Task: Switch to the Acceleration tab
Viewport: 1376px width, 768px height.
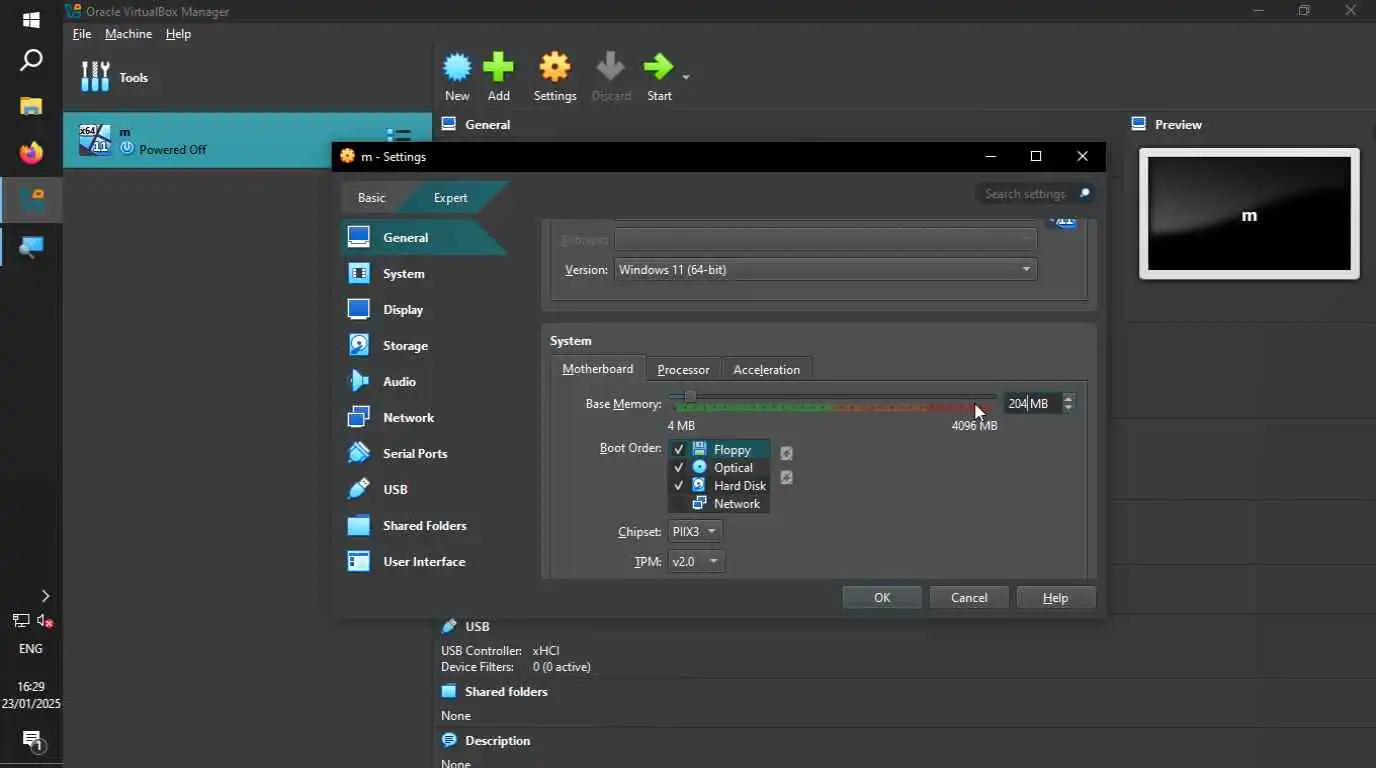Action: tap(766, 369)
